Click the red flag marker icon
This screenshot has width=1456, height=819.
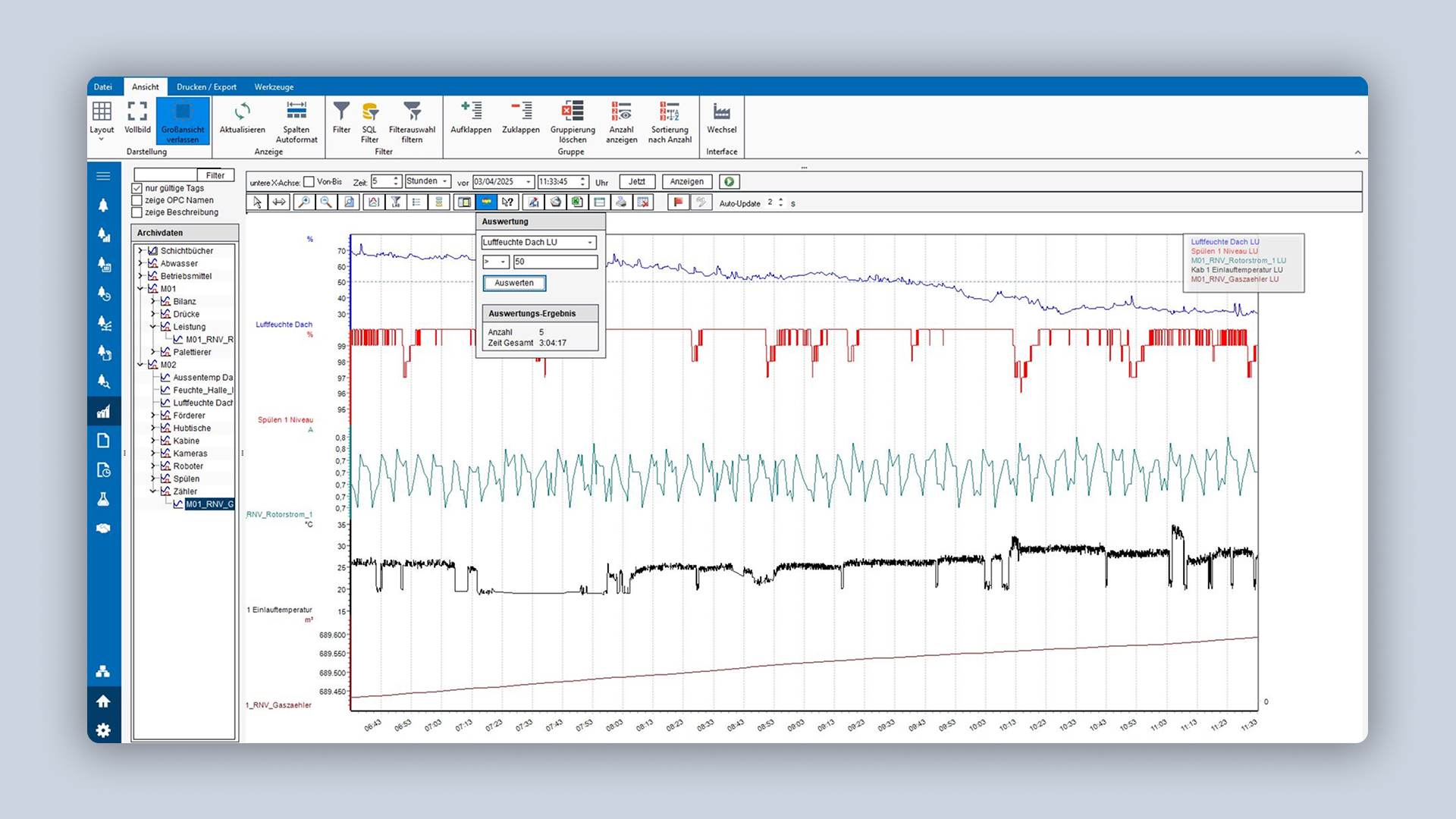tap(679, 202)
